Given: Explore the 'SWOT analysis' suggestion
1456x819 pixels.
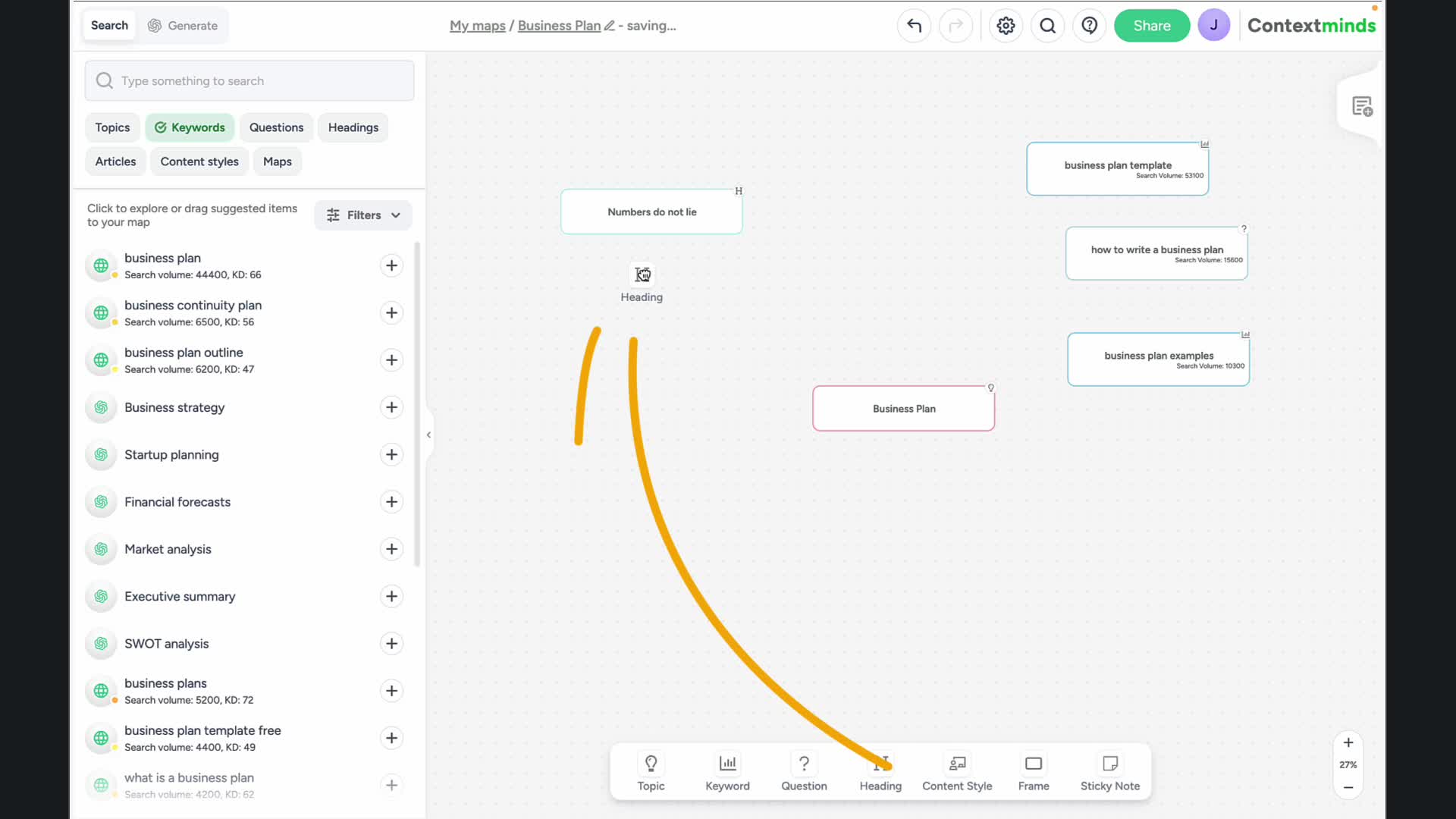Looking at the screenshot, I should 166,644.
